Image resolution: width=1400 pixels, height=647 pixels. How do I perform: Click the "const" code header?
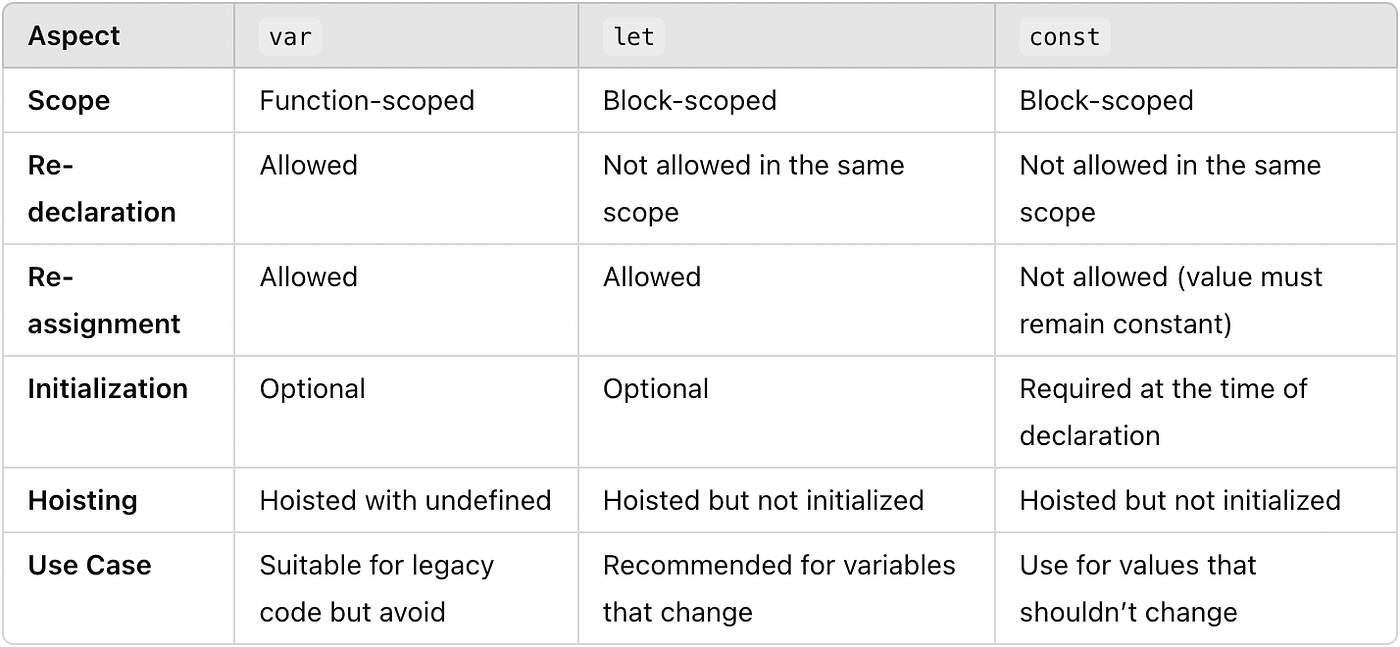coord(1065,37)
